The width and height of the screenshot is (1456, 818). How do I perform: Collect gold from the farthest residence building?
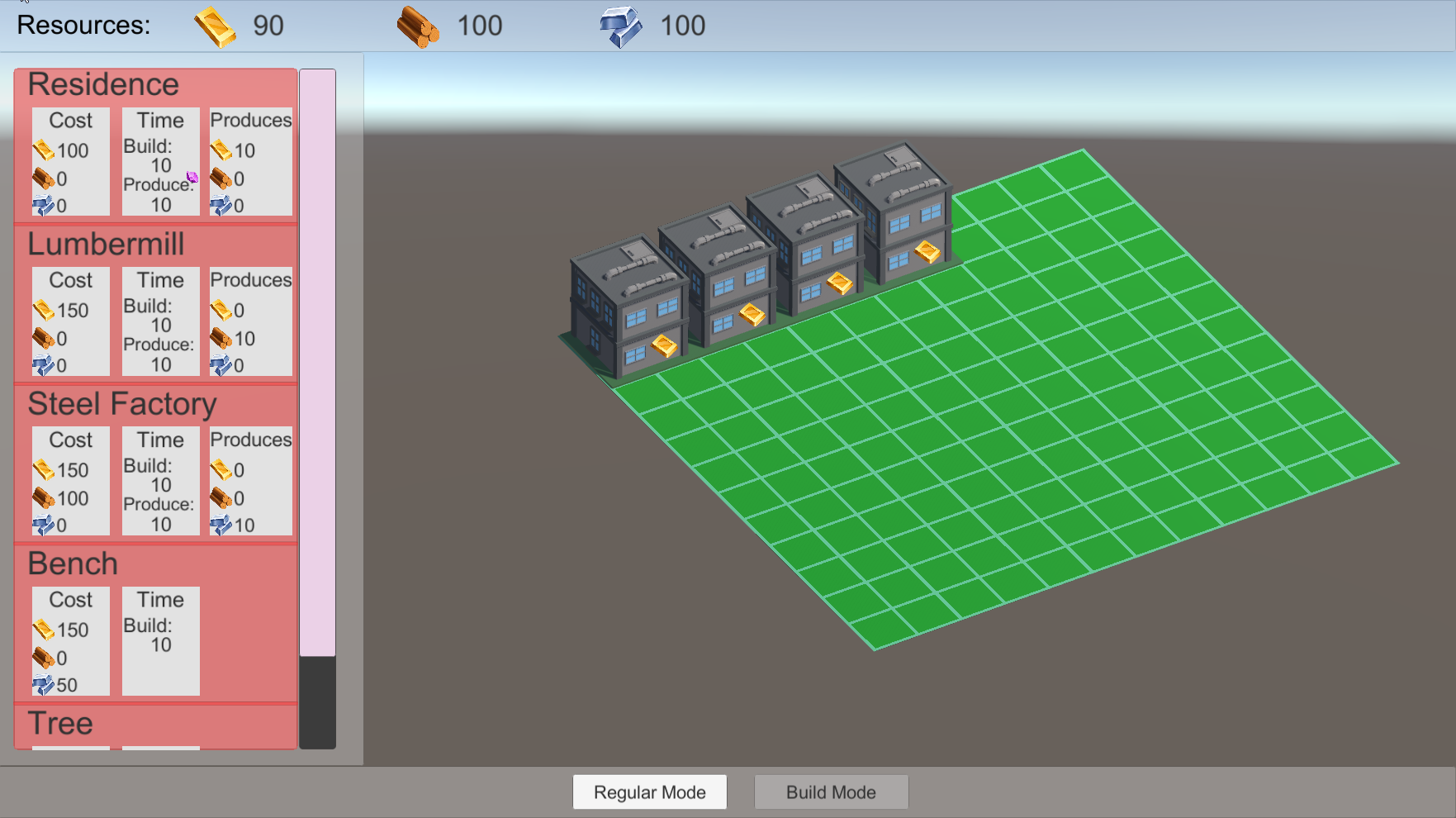[927, 252]
